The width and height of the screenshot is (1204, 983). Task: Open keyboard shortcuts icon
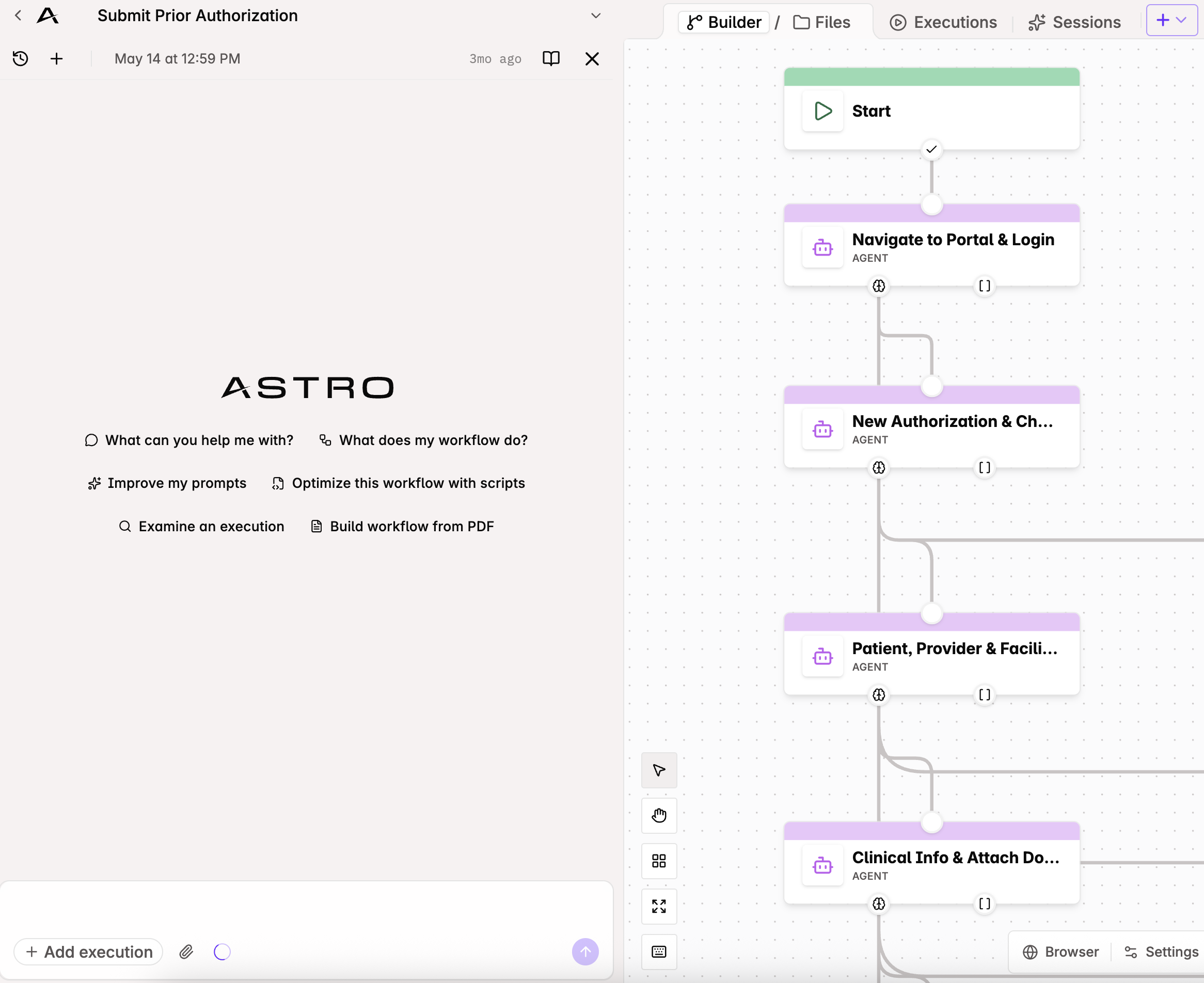(x=659, y=952)
